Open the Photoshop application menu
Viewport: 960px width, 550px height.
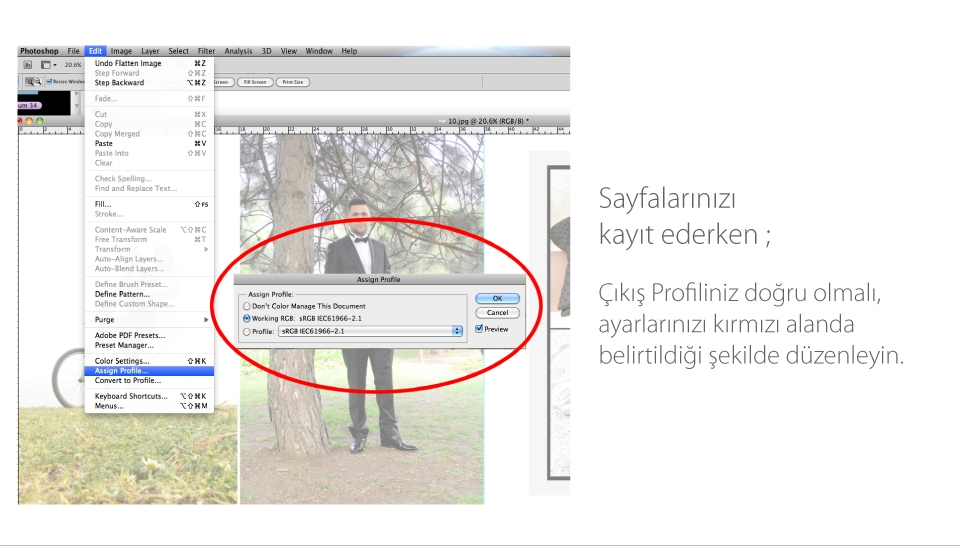[39, 51]
